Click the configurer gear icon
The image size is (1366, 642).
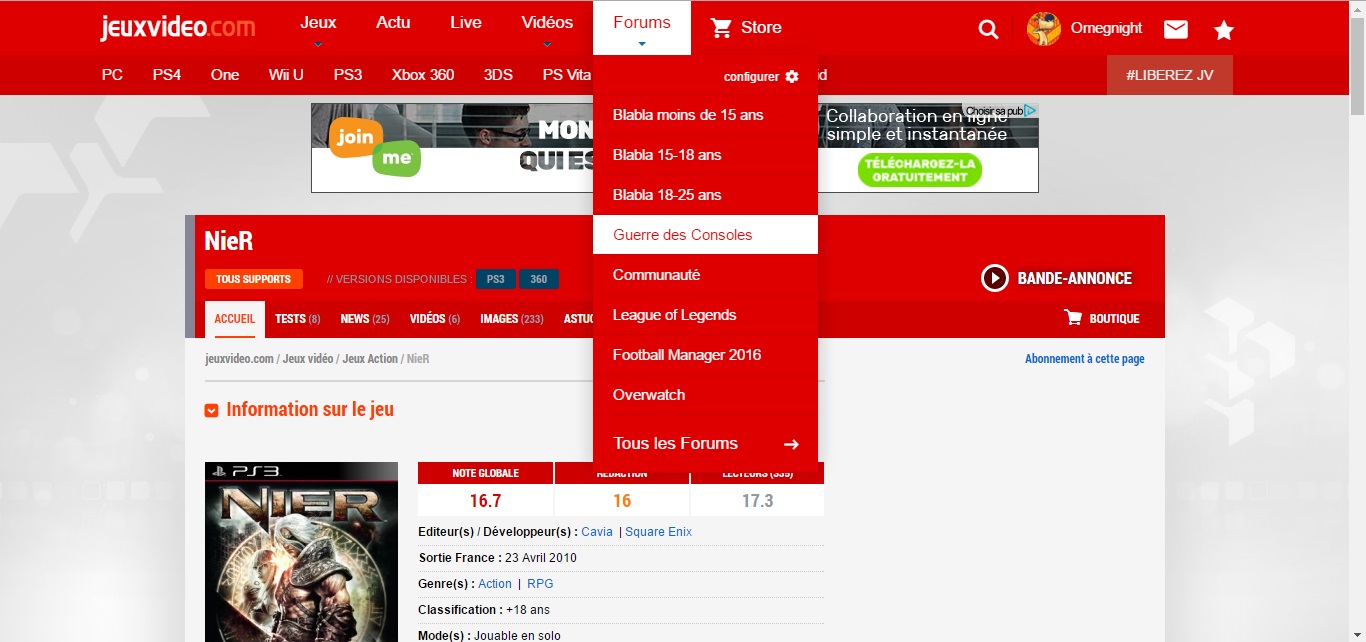pyautogui.click(x=792, y=76)
